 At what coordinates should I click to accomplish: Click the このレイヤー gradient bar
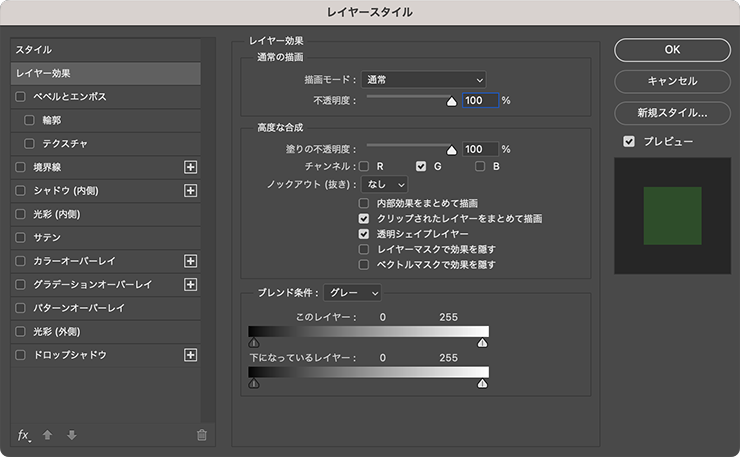(x=369, y=331)
